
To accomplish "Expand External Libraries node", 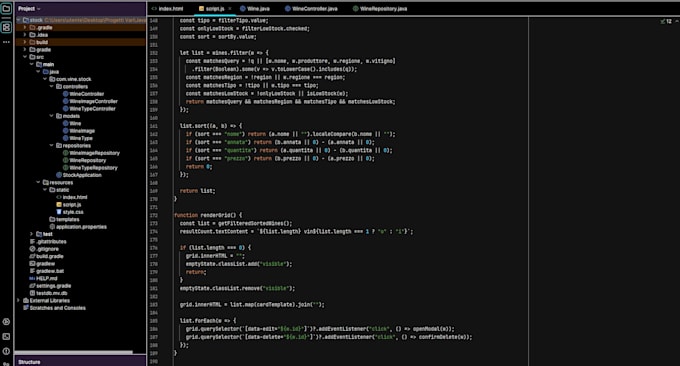I will click(18, 300).
